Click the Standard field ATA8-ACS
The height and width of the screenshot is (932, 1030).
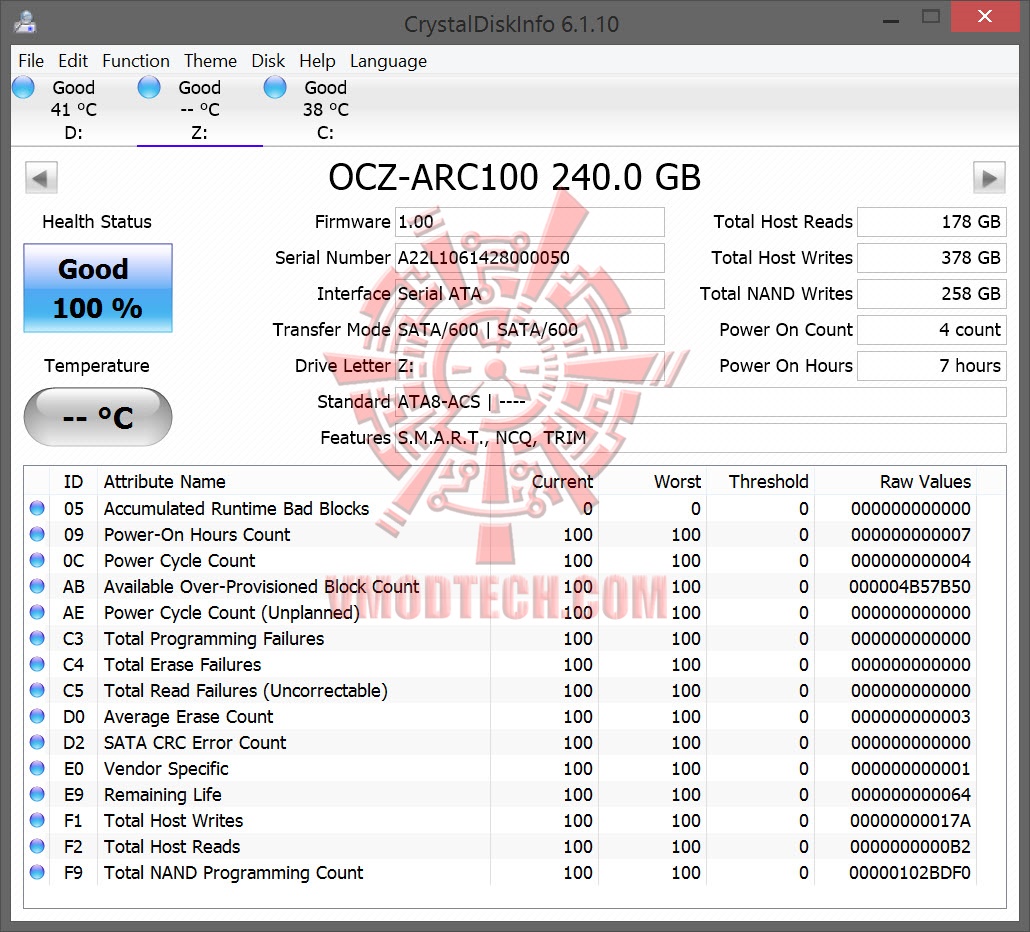point(700,401)
